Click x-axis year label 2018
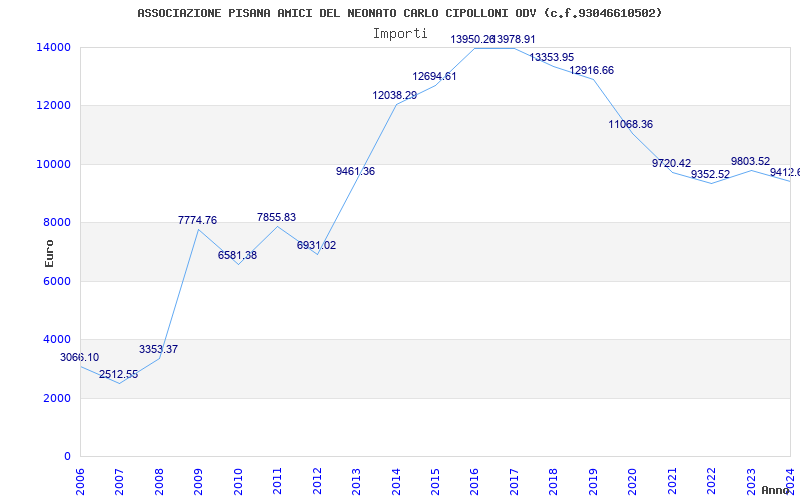 [x=554, y=481]
